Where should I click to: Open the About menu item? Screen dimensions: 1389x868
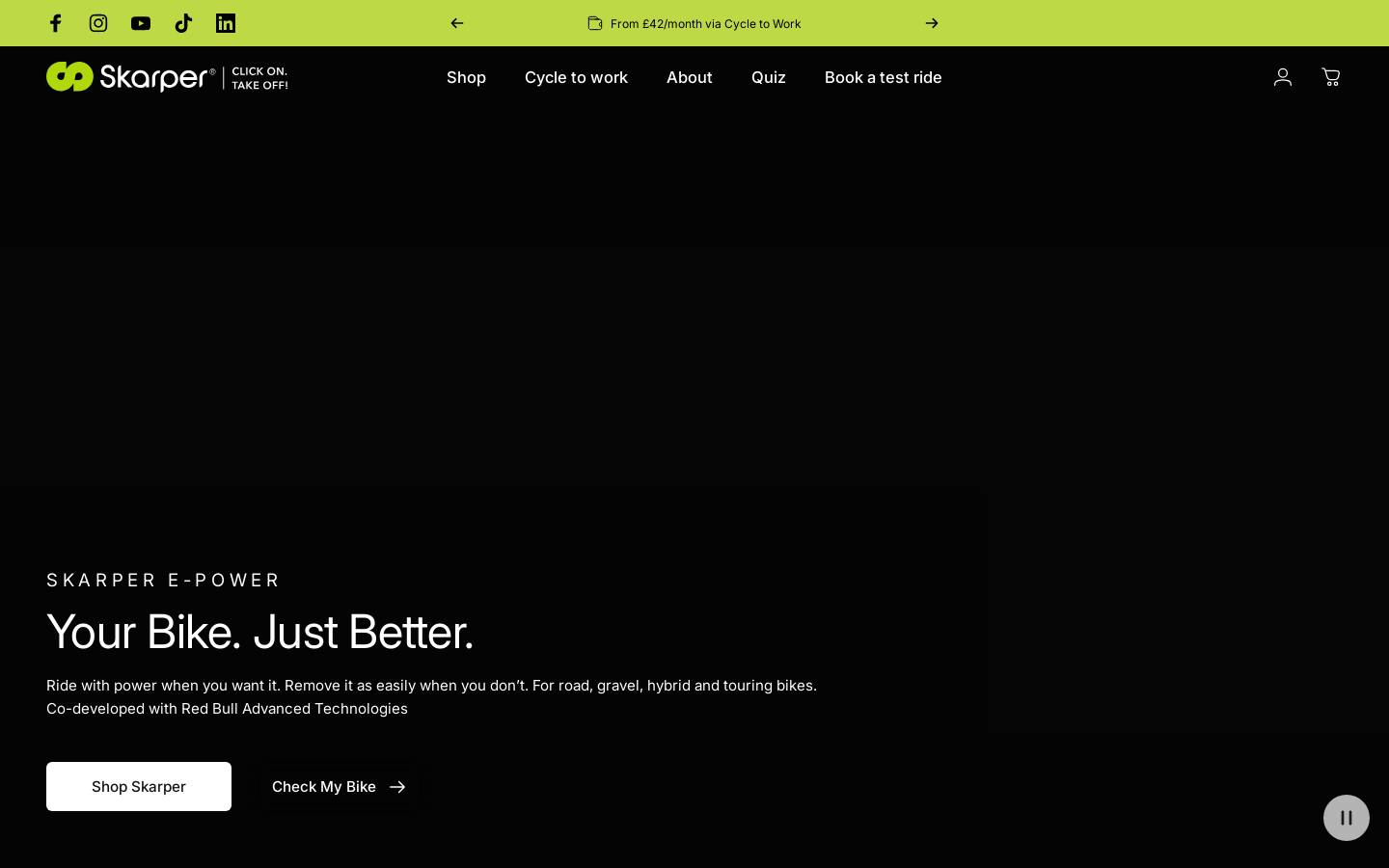[x=690, y=77]
